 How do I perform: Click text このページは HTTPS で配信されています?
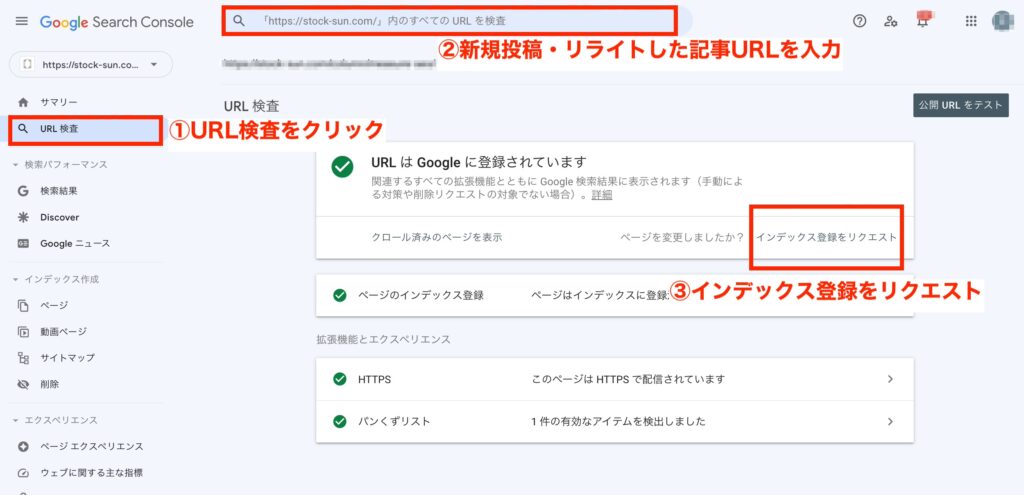point(628,379)
